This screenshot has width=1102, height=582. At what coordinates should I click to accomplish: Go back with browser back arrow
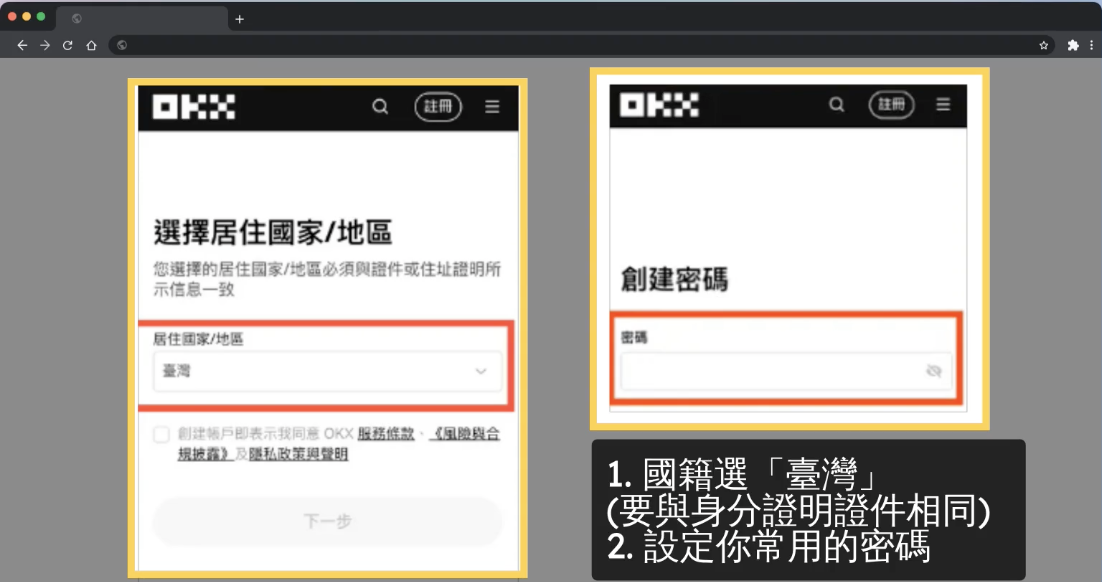pos(22,45)
